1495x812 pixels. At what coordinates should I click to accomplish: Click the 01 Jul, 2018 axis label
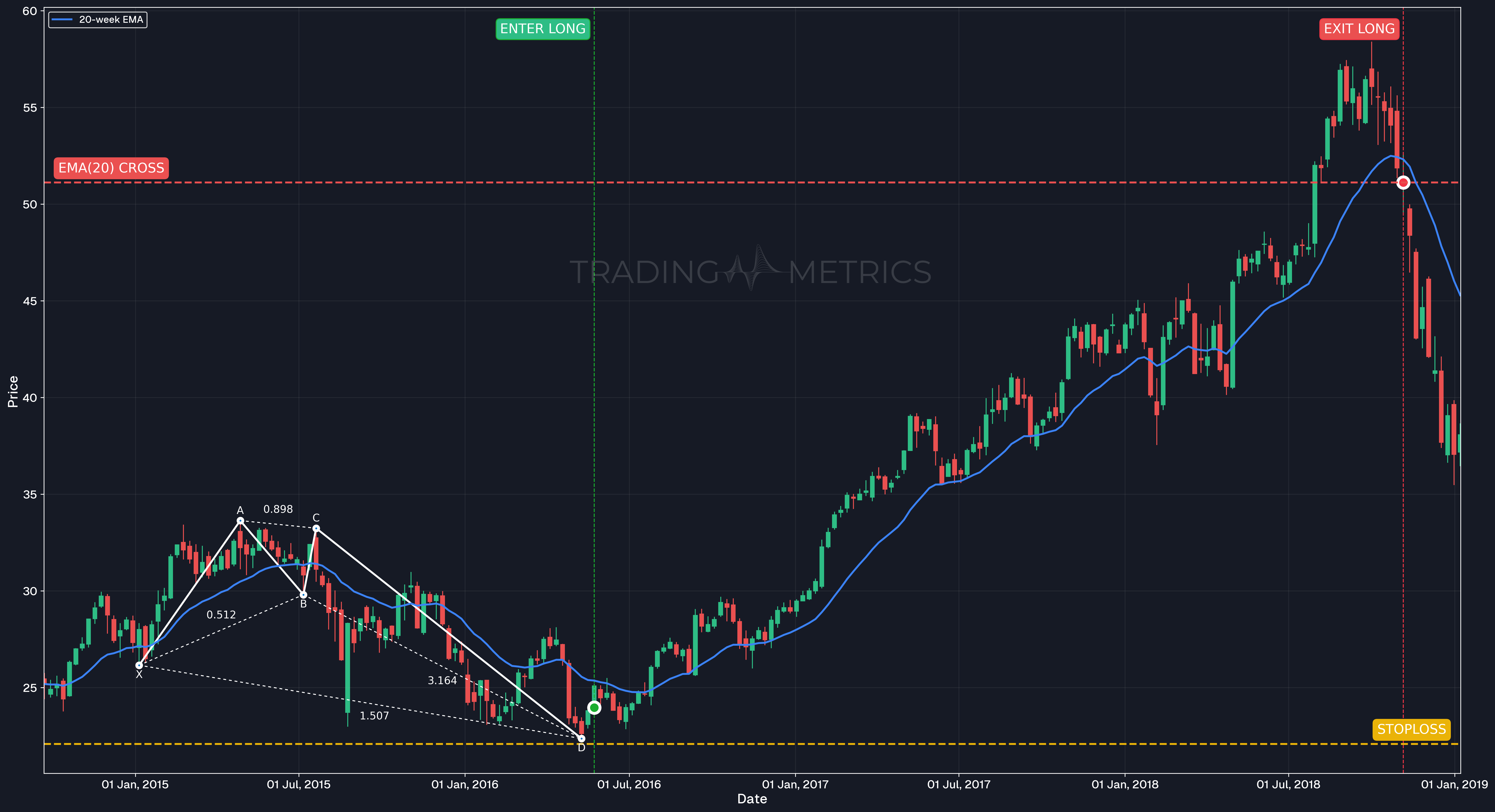click(x=1288, y=785)
